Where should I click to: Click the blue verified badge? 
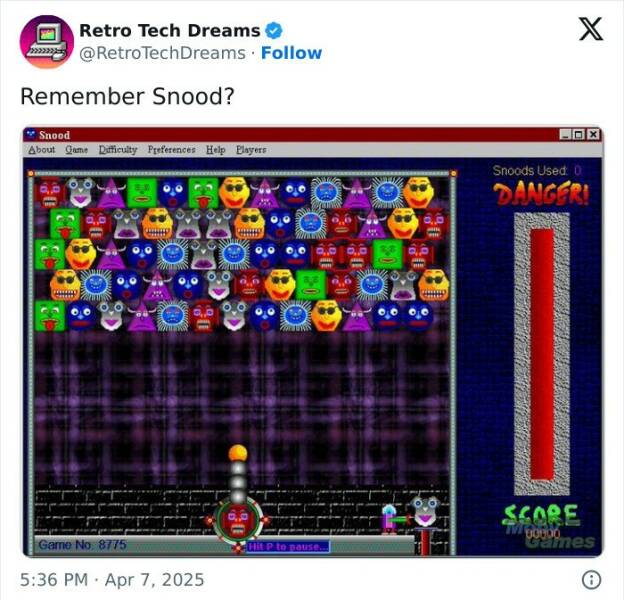[274, 31]
